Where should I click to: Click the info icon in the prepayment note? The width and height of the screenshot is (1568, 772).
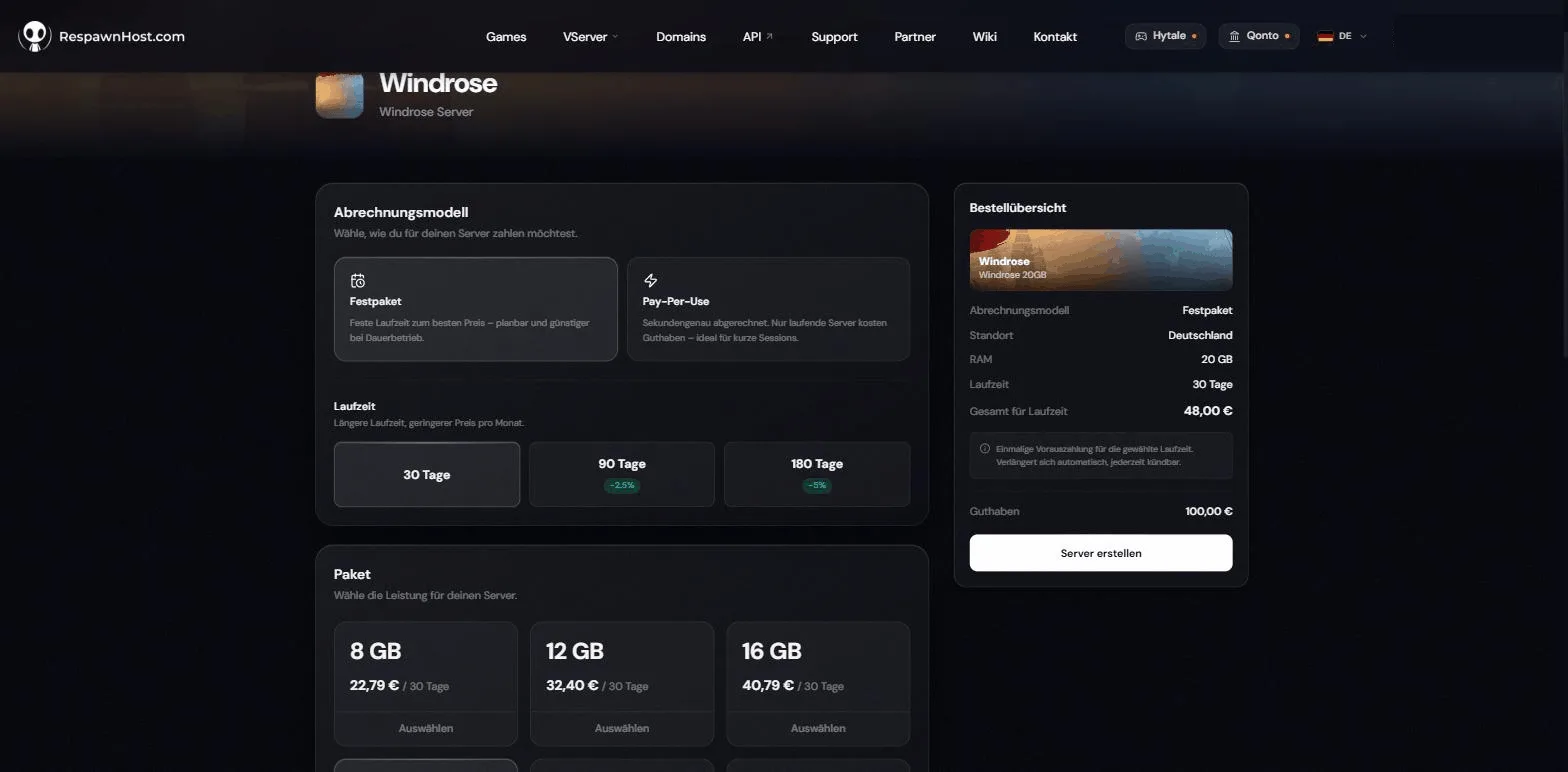(985, 449)
